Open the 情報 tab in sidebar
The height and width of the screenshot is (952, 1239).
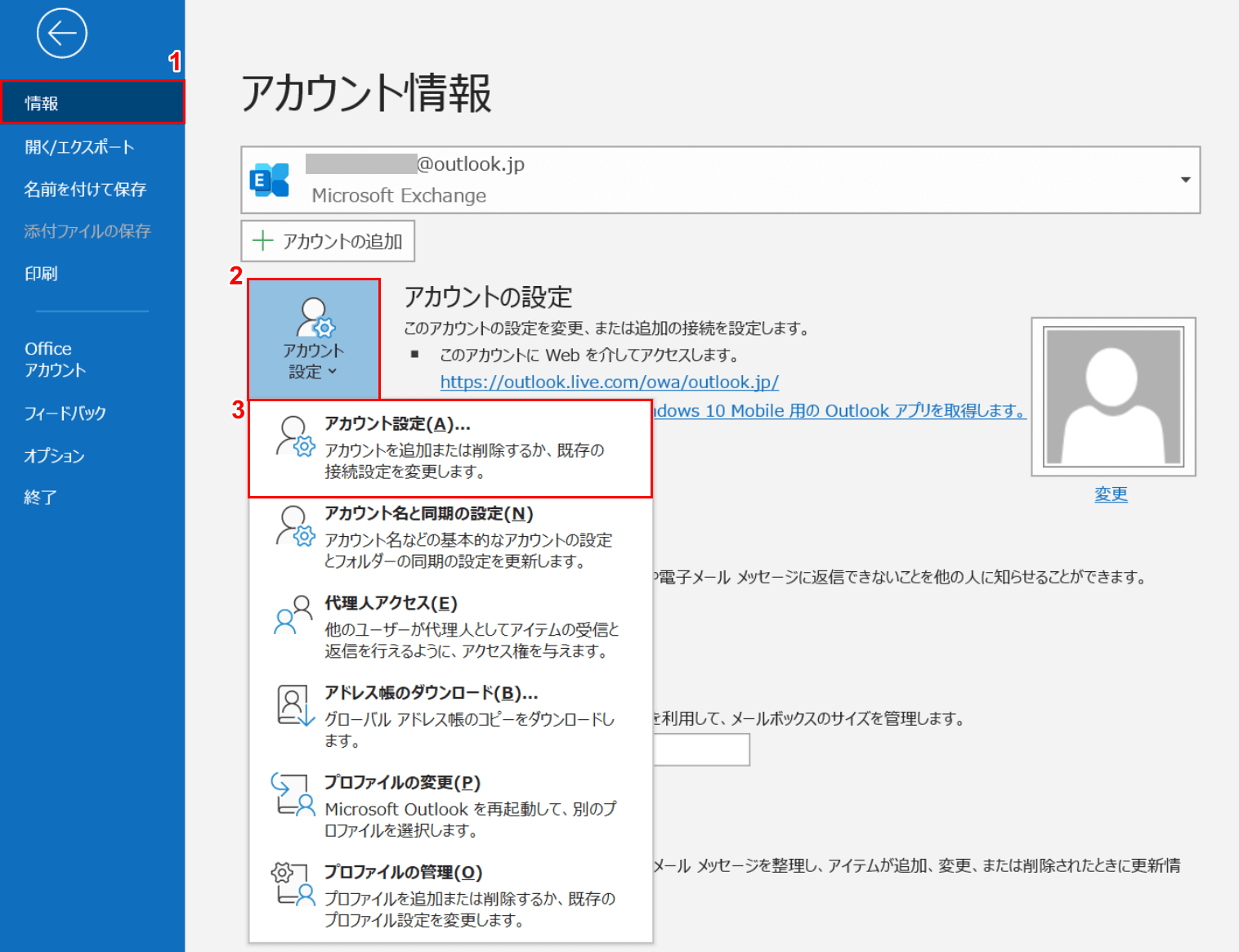point(92,103)
